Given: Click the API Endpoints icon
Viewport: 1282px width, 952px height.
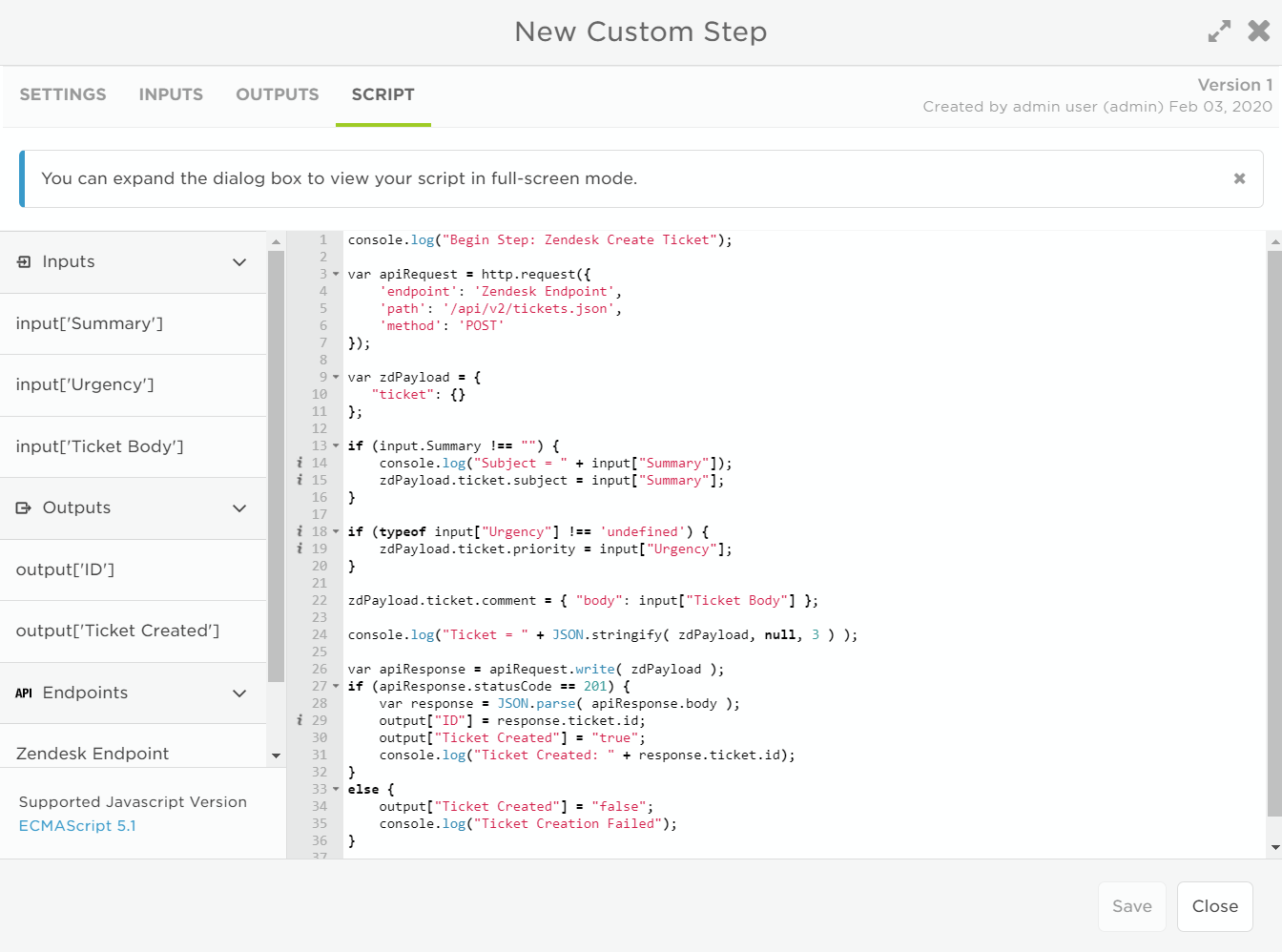Looking at the screenshot, I should coord(24,693).
